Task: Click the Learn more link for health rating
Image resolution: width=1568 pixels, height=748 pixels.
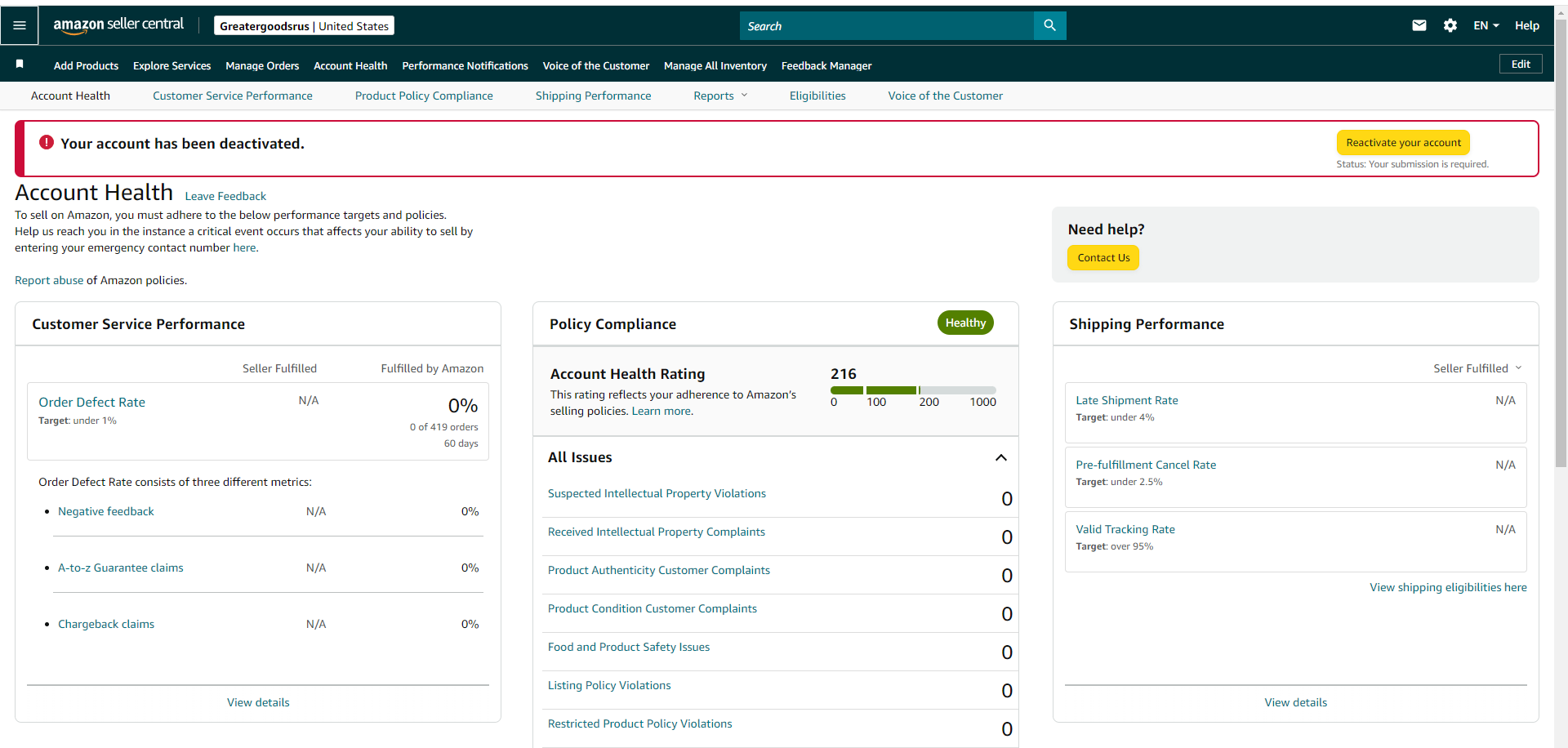Action: click(661, 411)
